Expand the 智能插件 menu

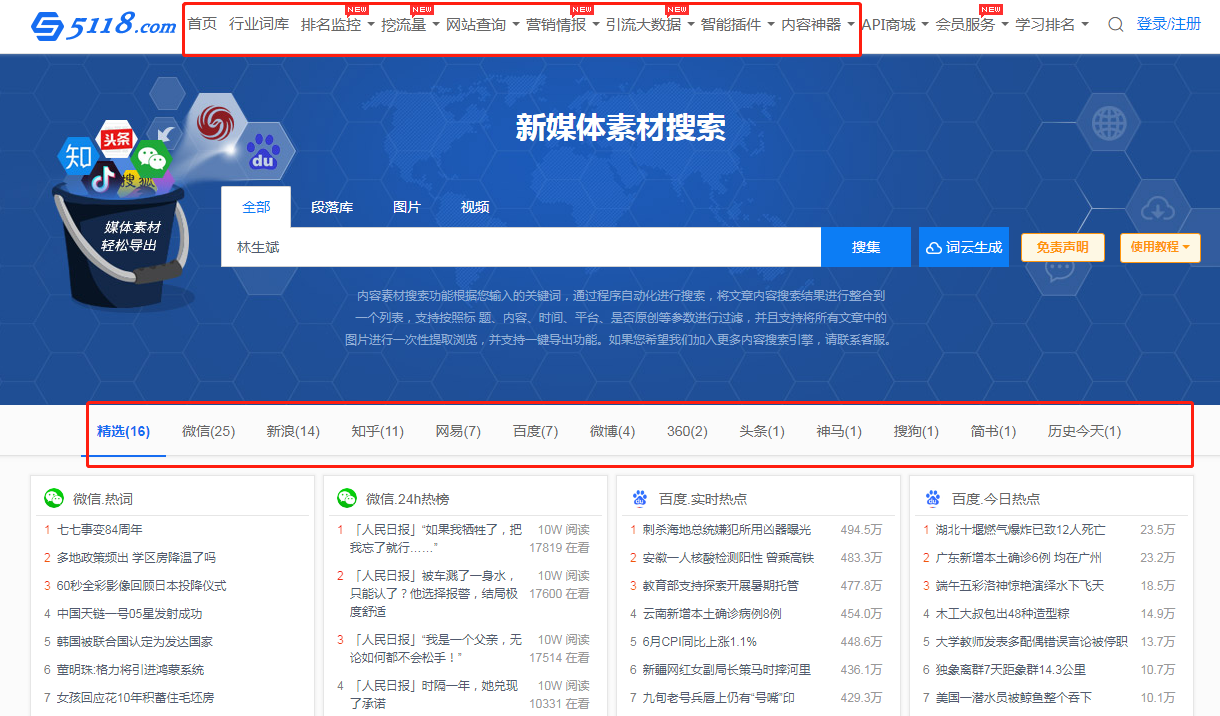click(x=737, y=24)
